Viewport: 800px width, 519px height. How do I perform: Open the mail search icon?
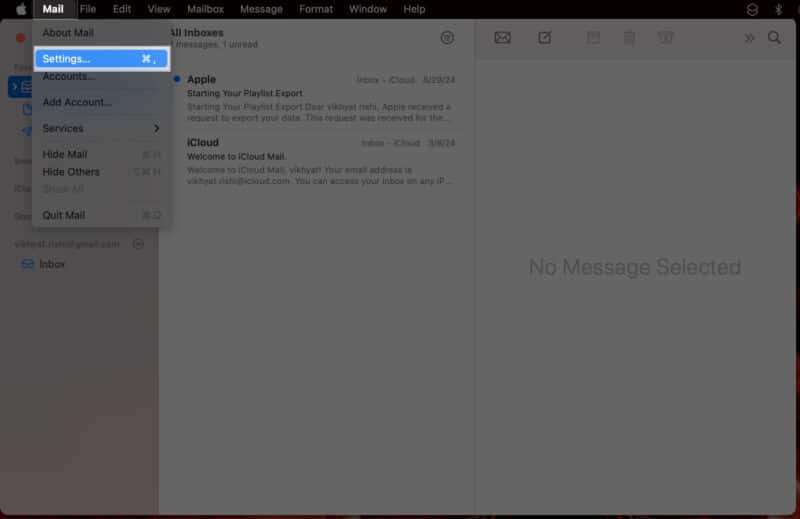pyautogui.click(x=774, y=37)
